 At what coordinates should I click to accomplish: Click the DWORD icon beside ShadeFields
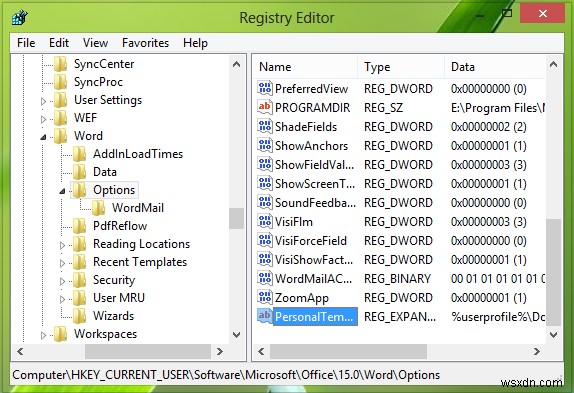pyautogui.click(x=265, y=126)
